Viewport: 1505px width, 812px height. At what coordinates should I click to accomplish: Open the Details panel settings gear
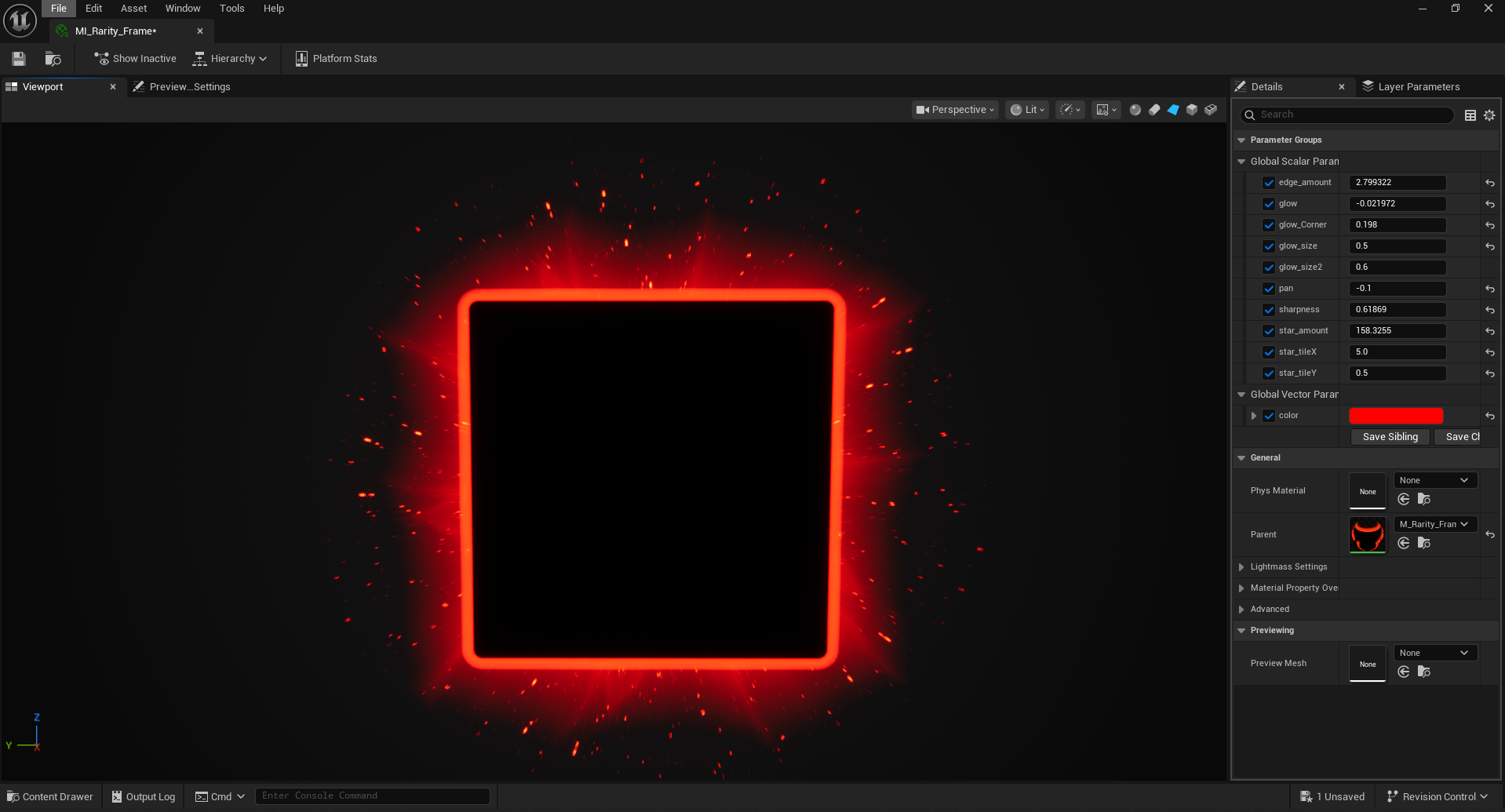coord(1489,115)
